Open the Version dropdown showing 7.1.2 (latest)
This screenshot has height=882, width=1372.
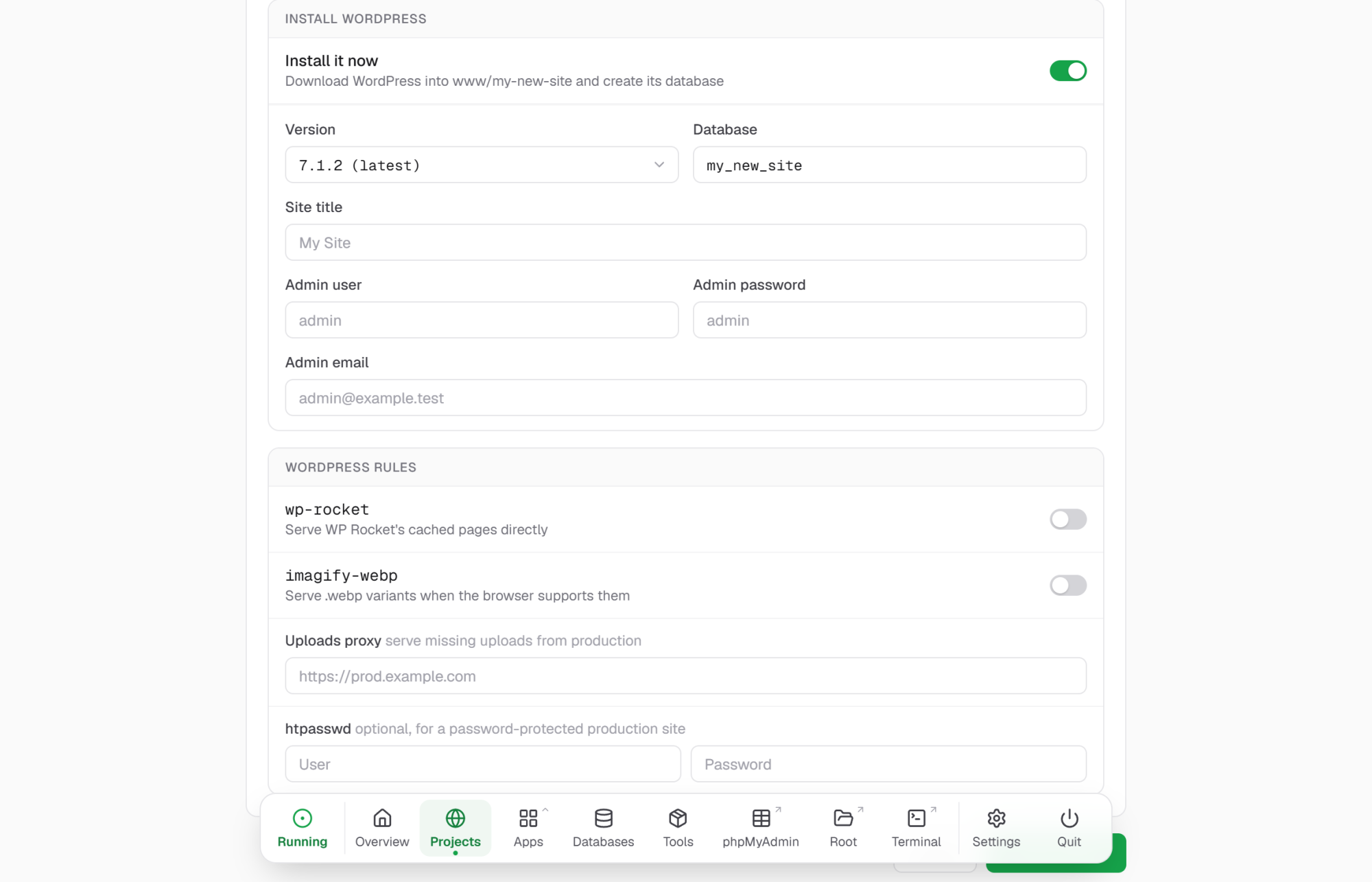point(482,165)
